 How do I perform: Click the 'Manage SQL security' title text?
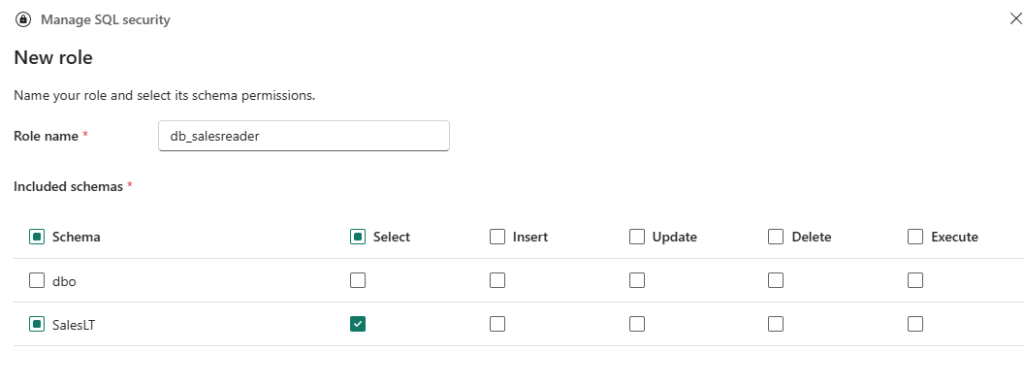click(105, 20)
